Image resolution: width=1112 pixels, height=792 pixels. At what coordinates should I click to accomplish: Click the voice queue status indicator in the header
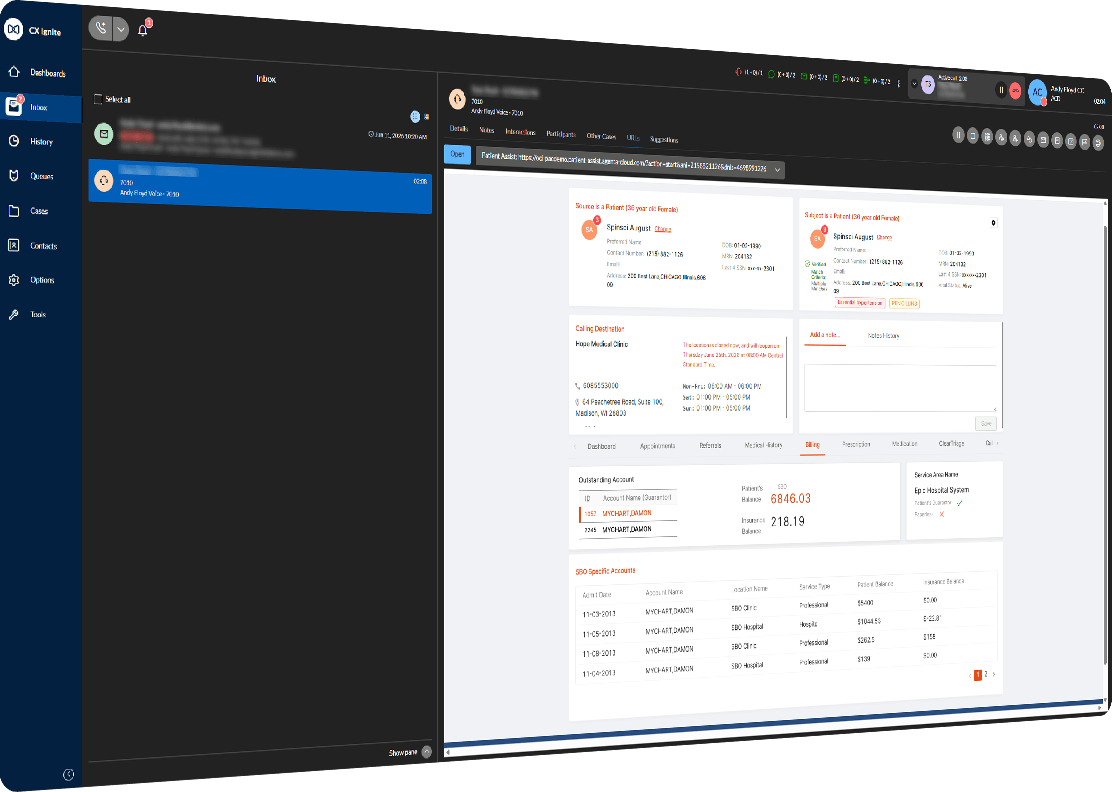coord(749,72)
